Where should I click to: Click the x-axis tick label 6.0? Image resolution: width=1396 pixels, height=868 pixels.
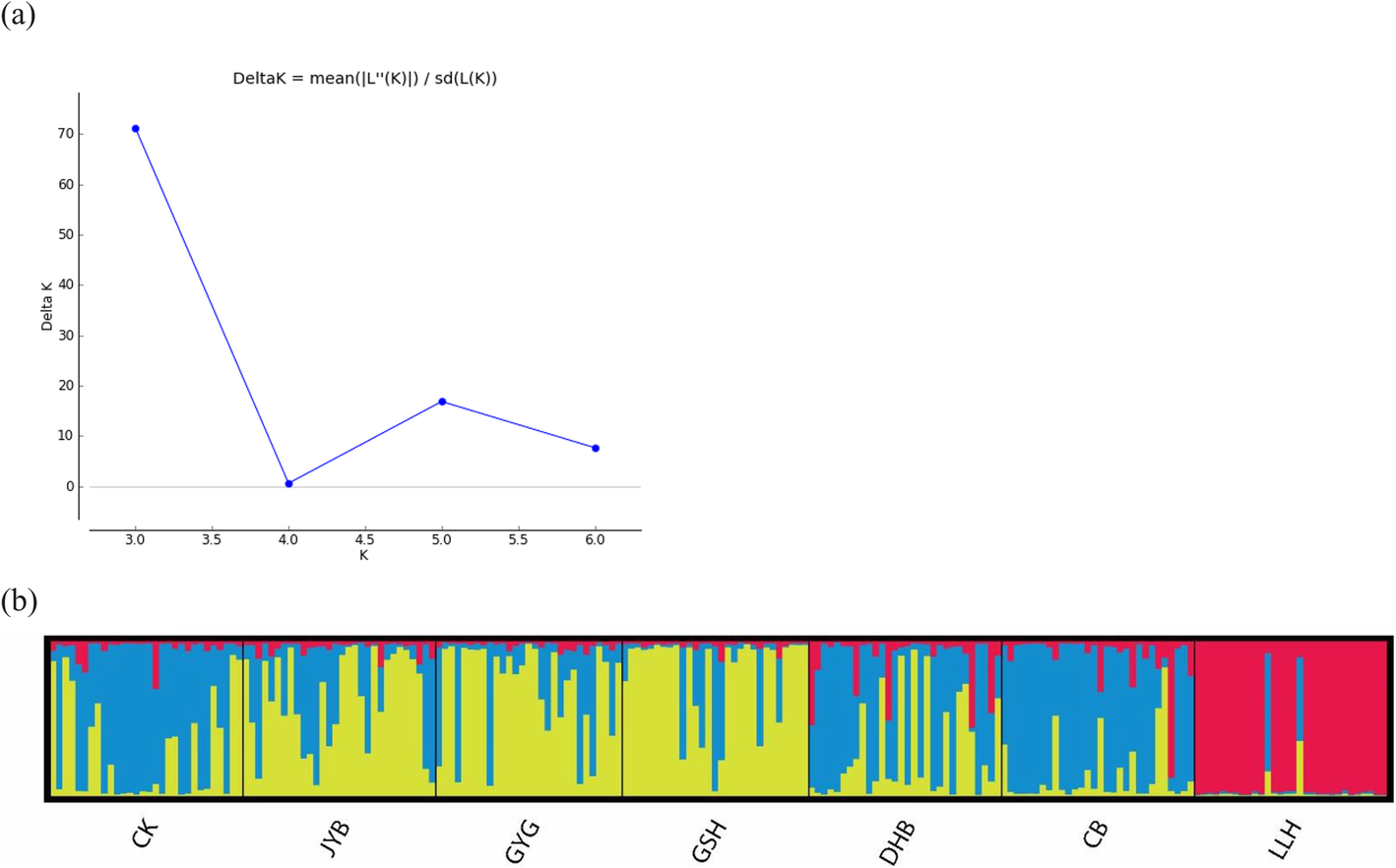pyautogui.click(x=596, y=540)
